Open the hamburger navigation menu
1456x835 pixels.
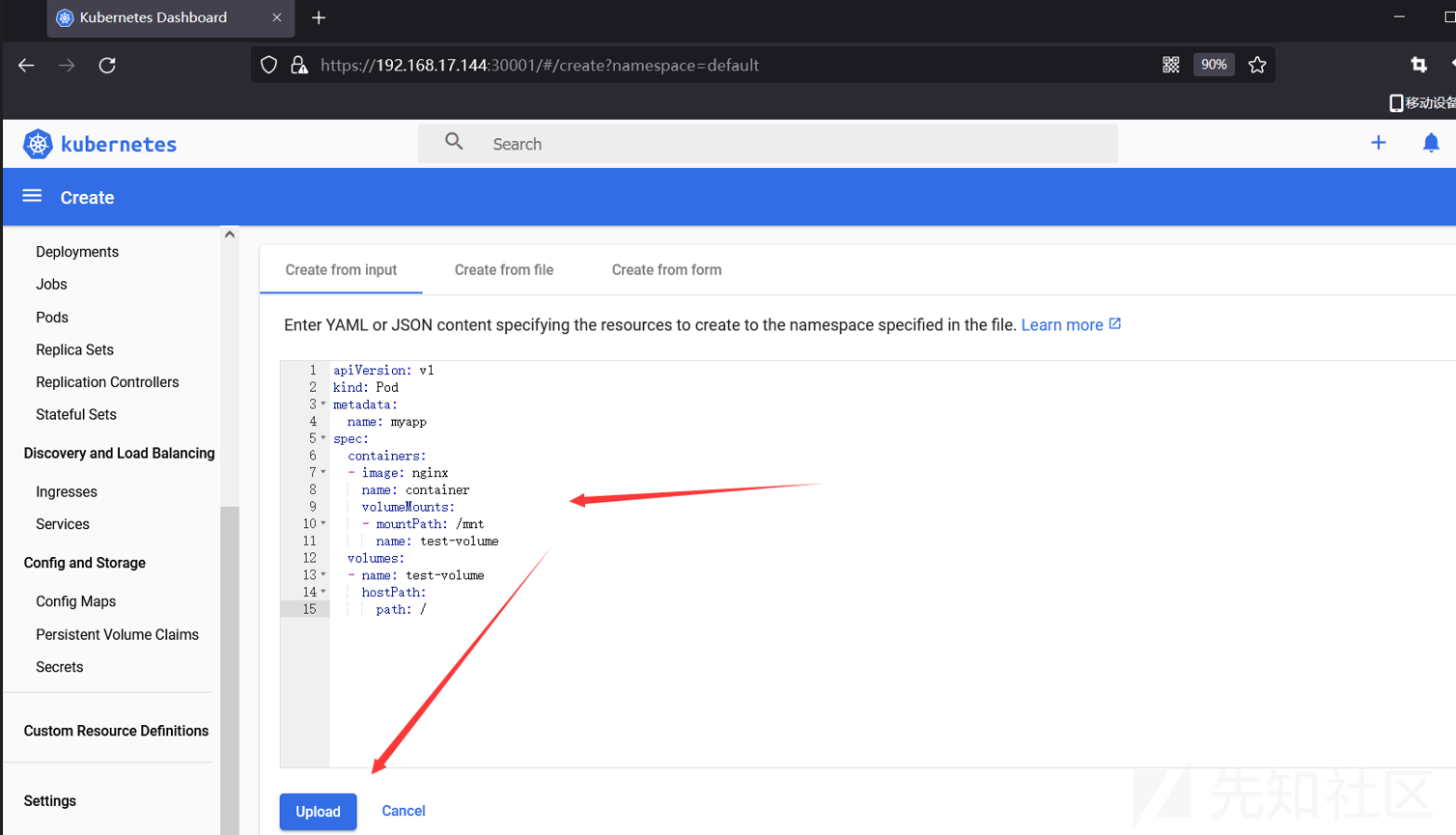tap(32, 196)
